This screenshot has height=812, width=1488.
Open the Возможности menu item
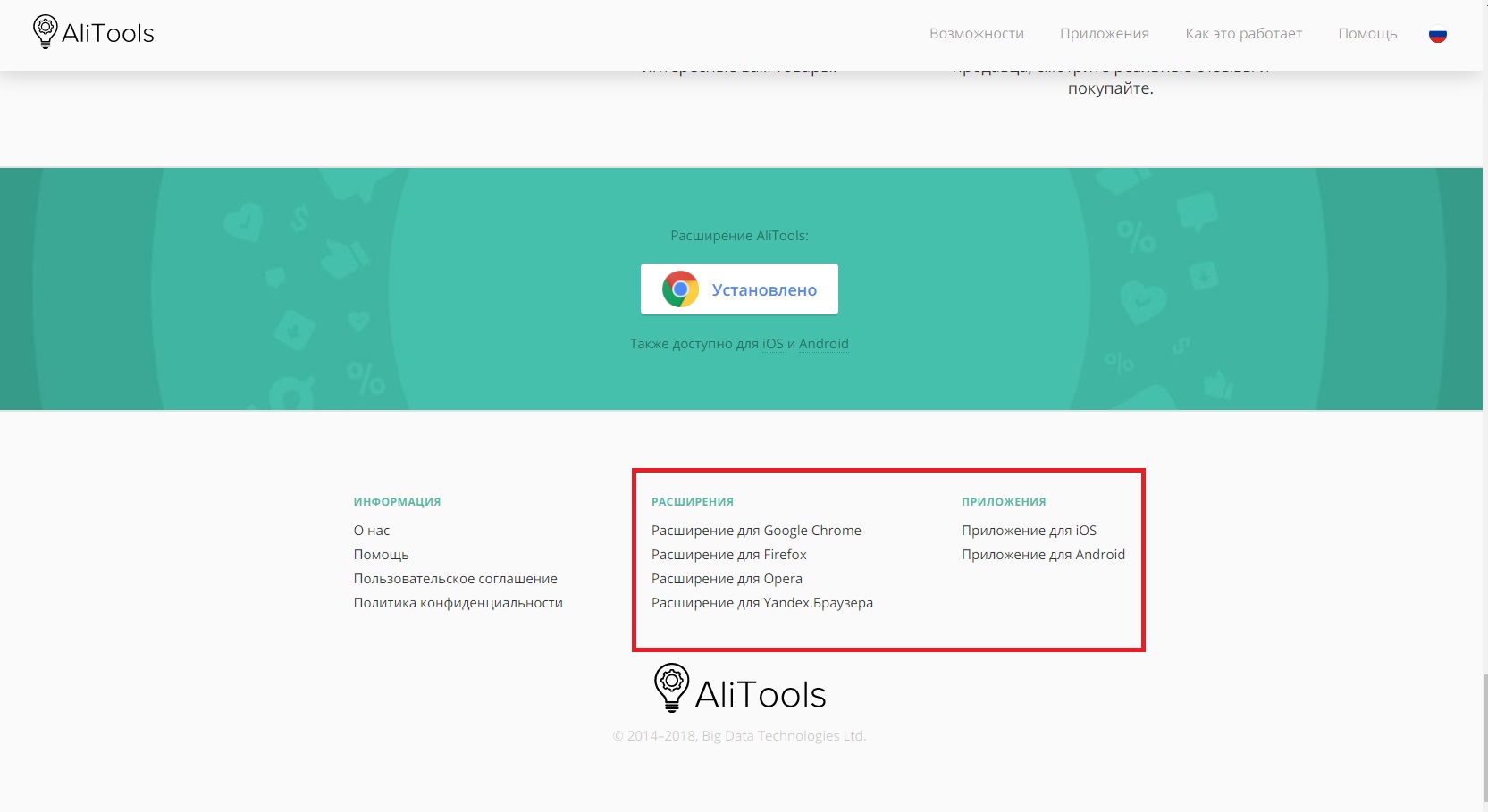click(x=976, y=34)
